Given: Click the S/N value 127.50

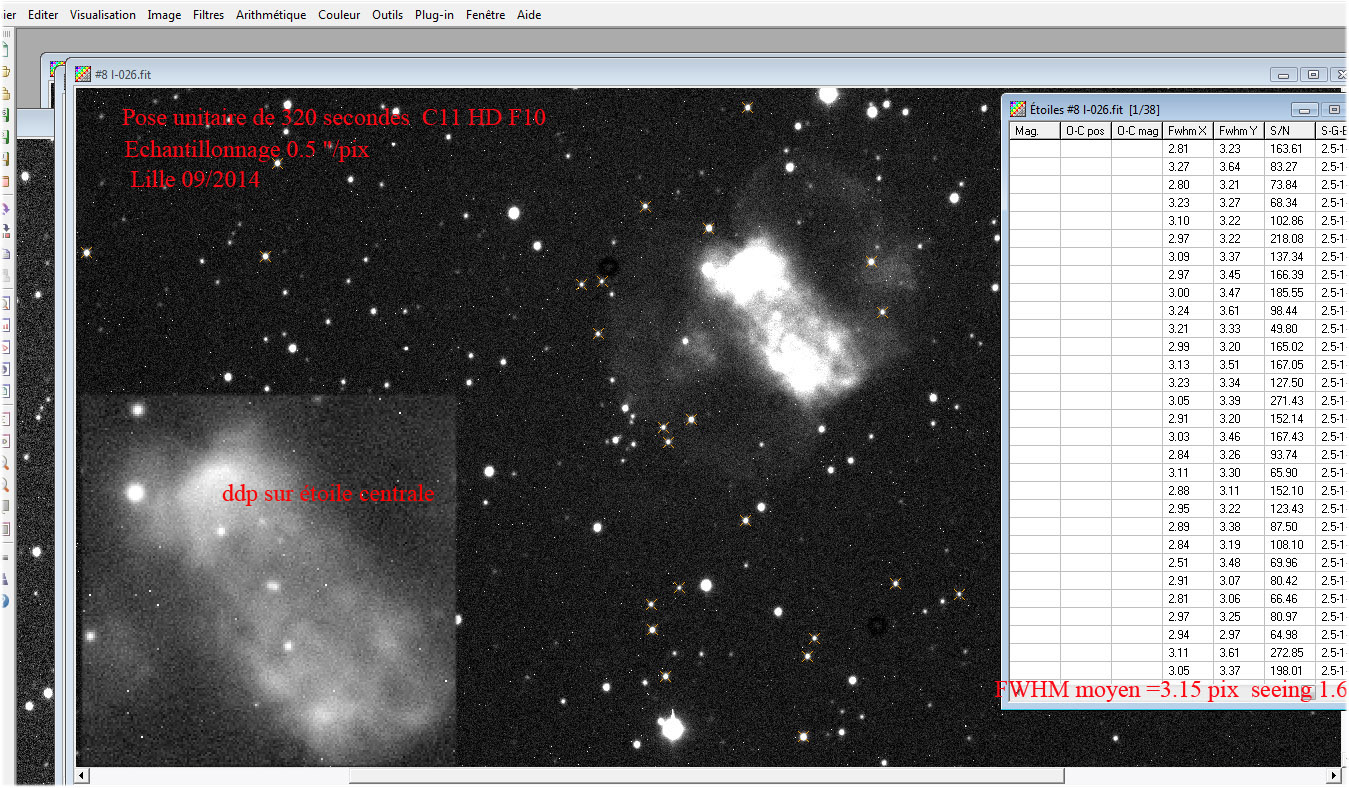Looking at the screenshot, I should coord(1292,383).
